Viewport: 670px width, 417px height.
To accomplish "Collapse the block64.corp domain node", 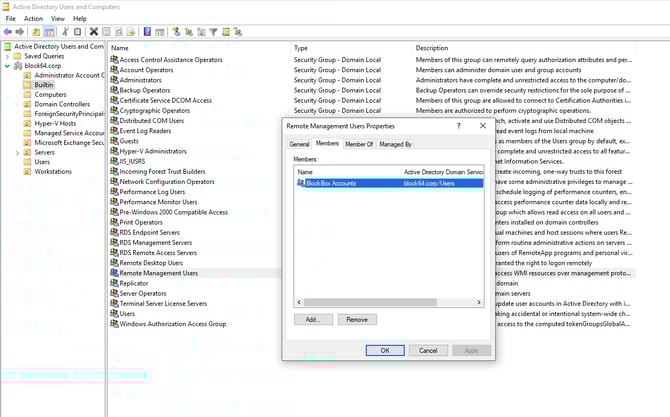I will pyautogui.click(x=8, y=66).
